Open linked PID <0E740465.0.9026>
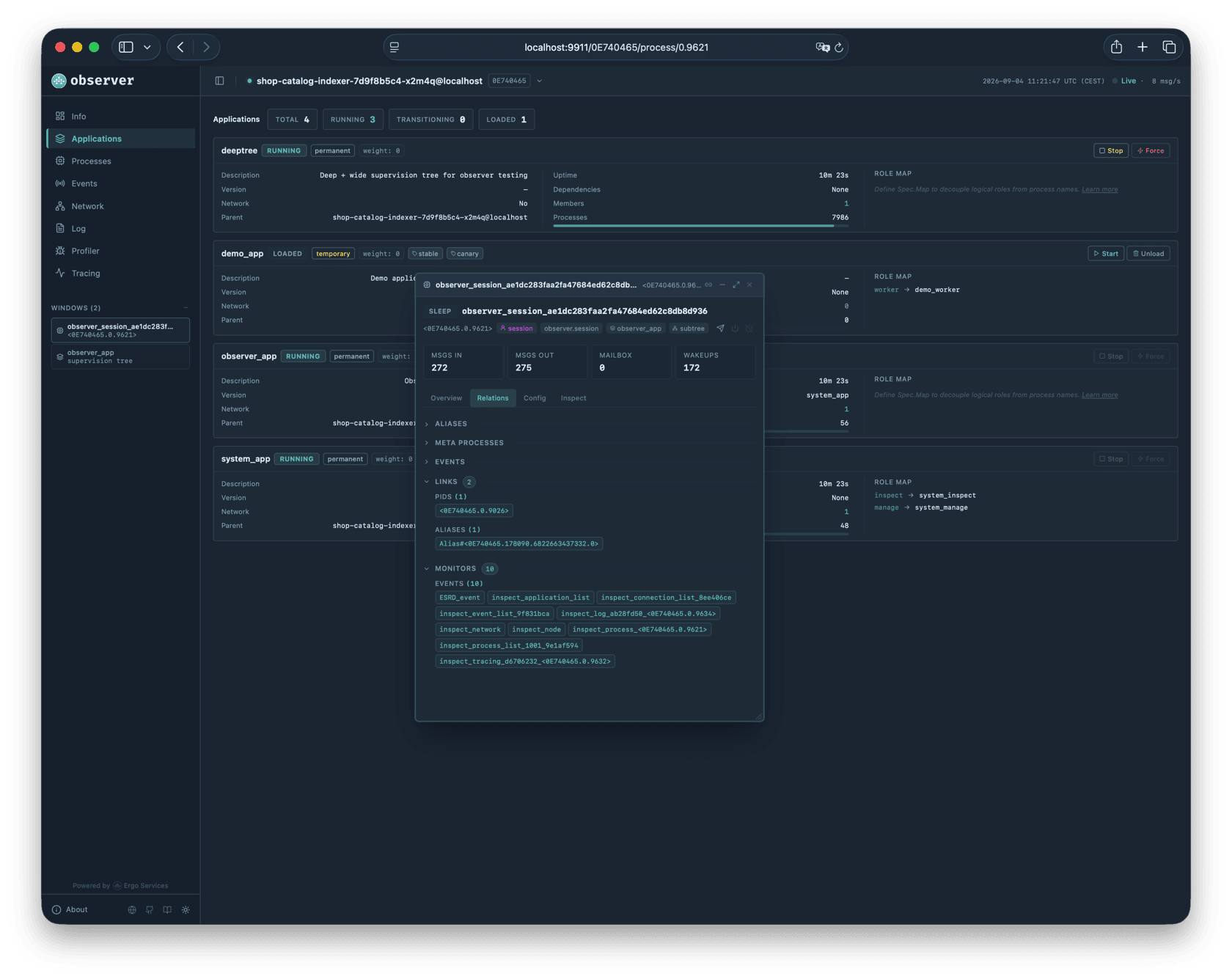Screen dimensions: 1232x979 pyautogui.click(x=474, y=510)
